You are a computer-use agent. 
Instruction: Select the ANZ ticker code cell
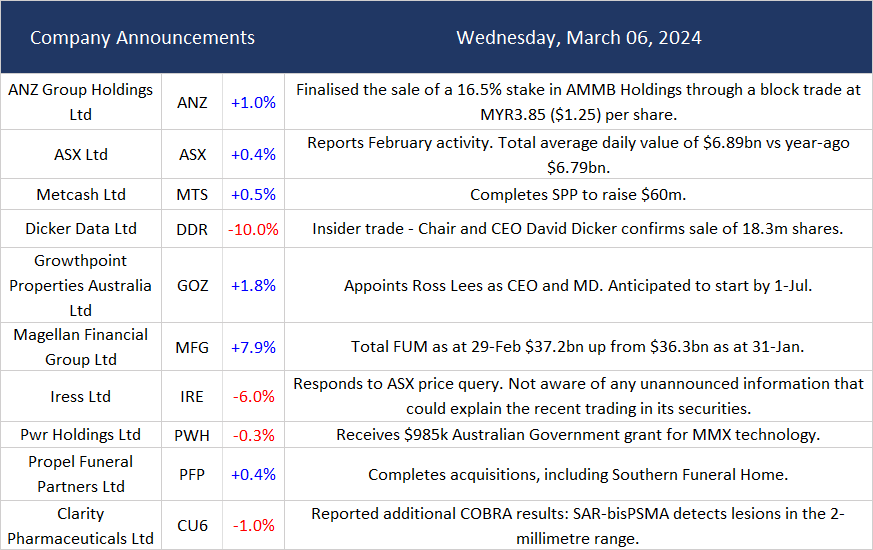point(192,102)
